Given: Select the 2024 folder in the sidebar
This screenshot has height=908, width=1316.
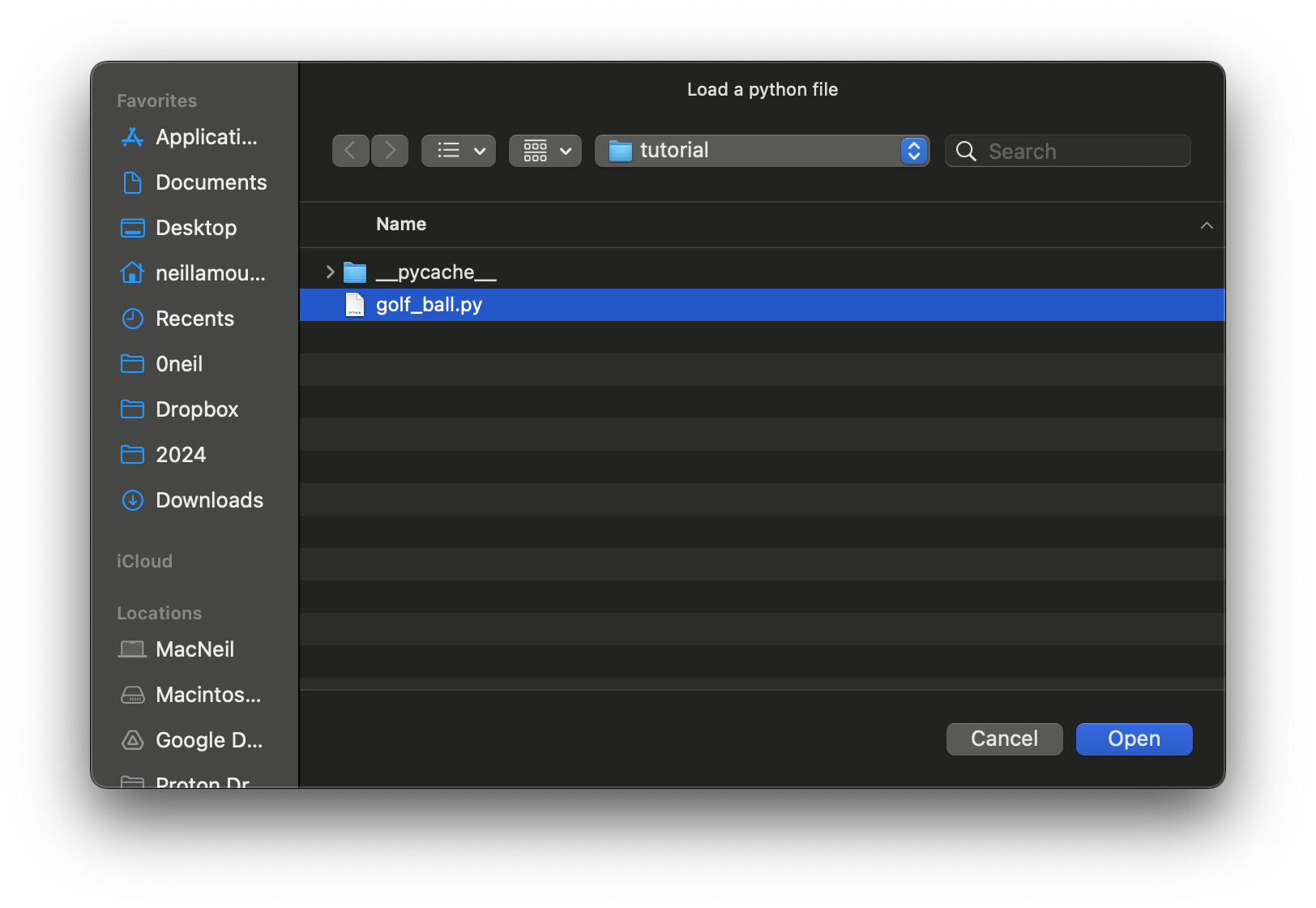Looking at the screenshot, I should point(180,455).
